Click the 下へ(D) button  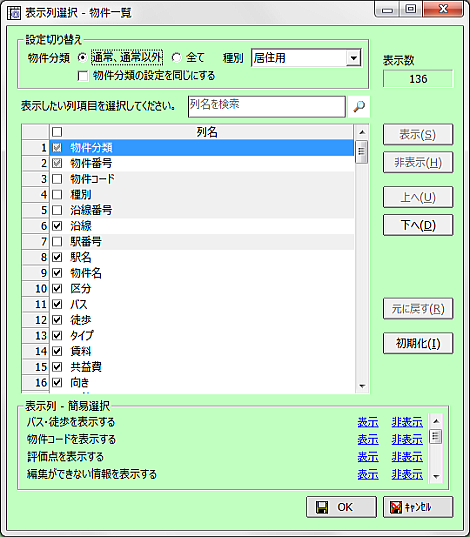(418, 225)
